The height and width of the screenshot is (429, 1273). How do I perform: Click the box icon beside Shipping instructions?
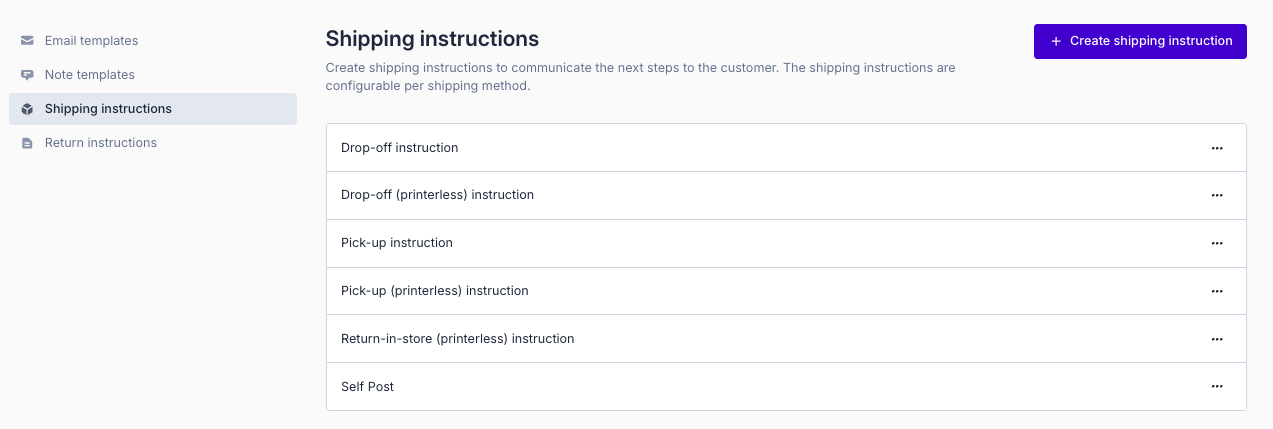(27, 109)
